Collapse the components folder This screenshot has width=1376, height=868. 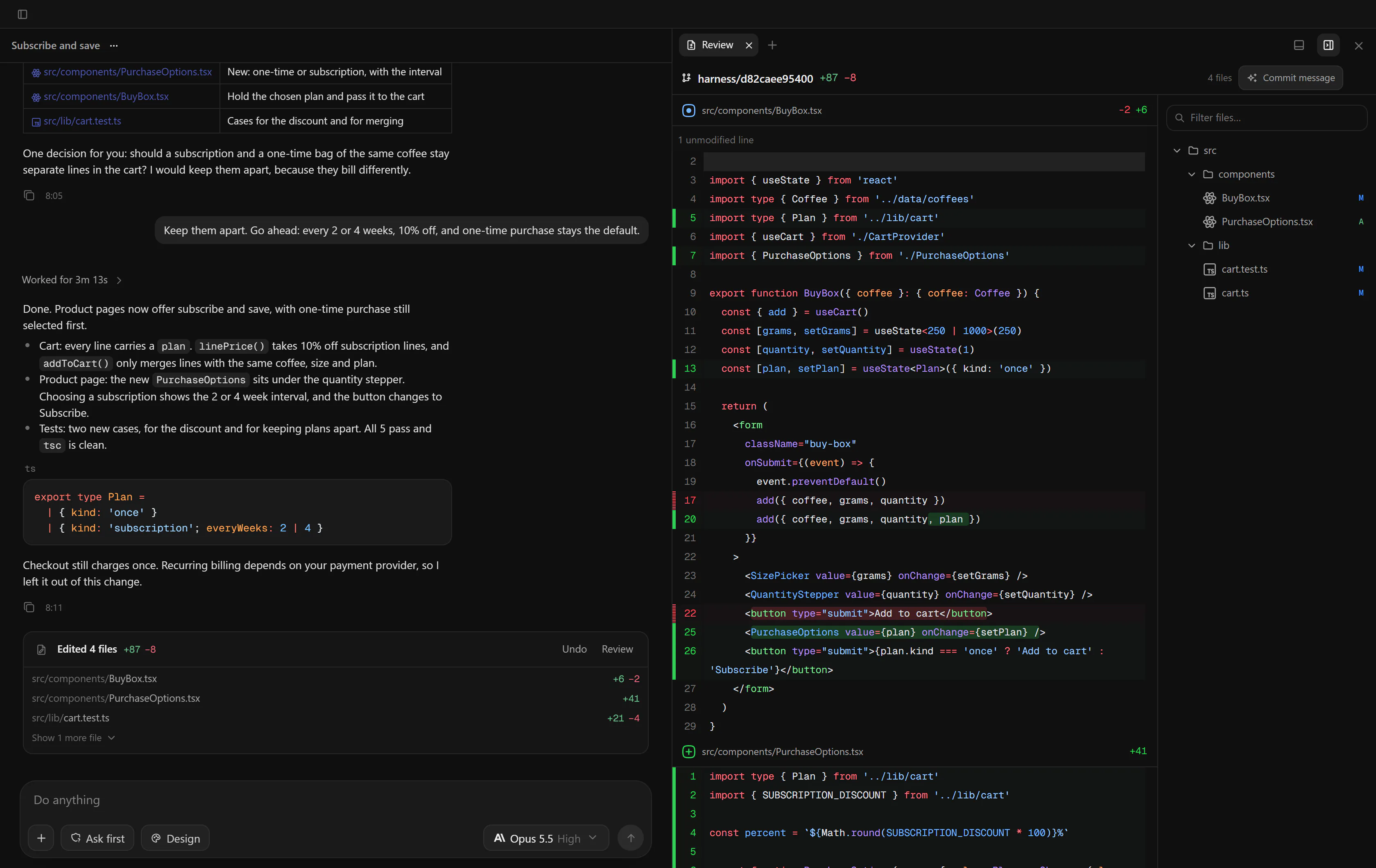(1192, 174)
